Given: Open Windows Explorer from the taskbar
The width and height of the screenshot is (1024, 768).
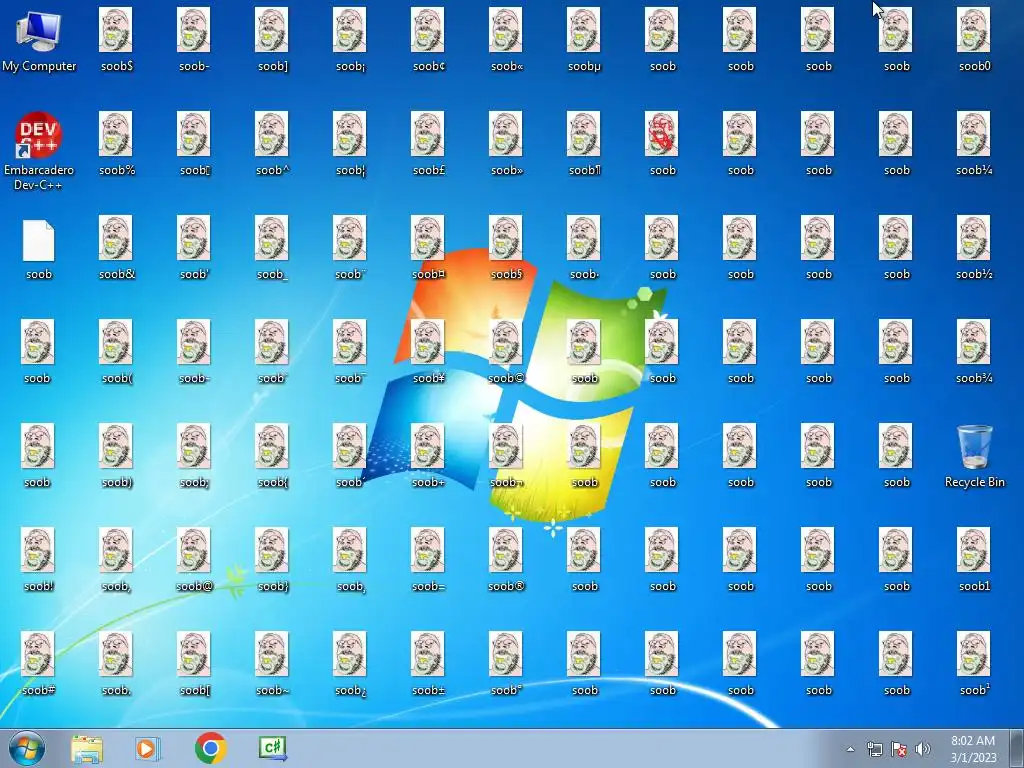Looking at the screenshot, I should [87, 748].
